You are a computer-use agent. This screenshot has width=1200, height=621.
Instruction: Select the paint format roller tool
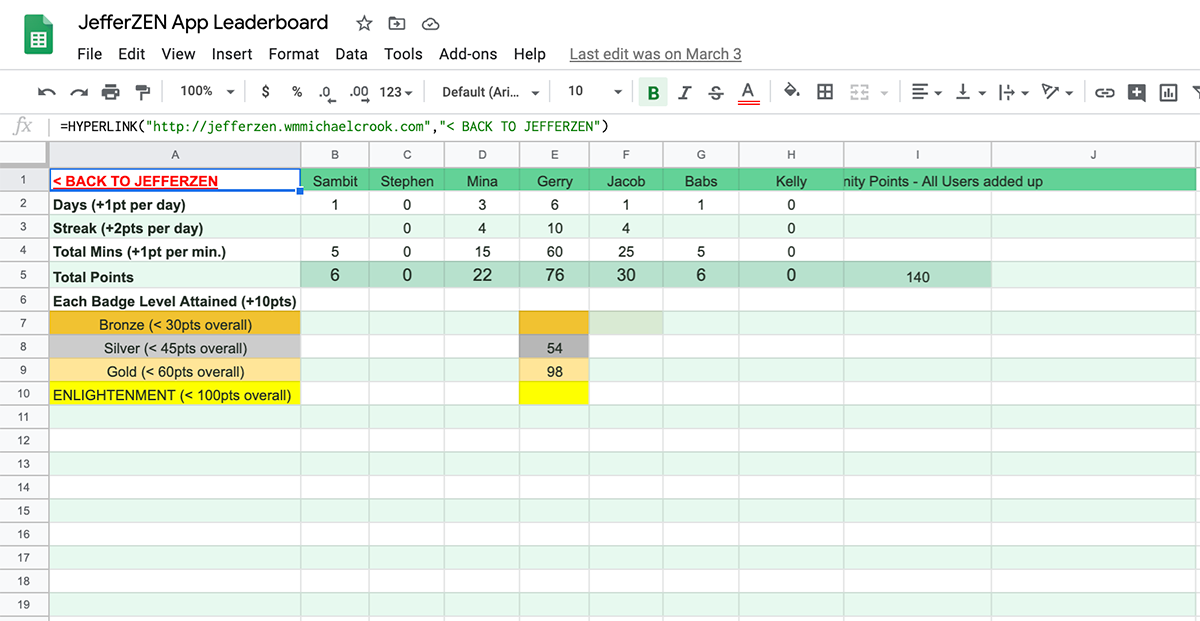click(x=142, y=92)
